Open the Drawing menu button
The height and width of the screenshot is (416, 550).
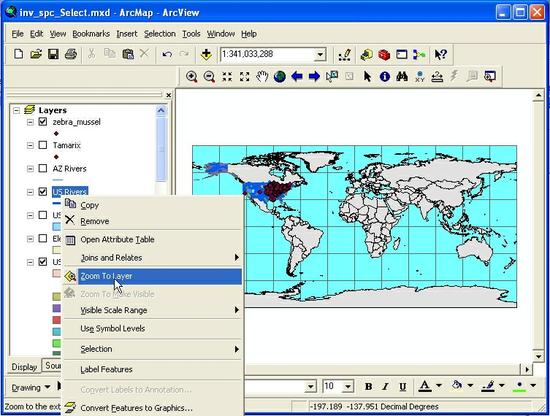[x=31, y=387]
